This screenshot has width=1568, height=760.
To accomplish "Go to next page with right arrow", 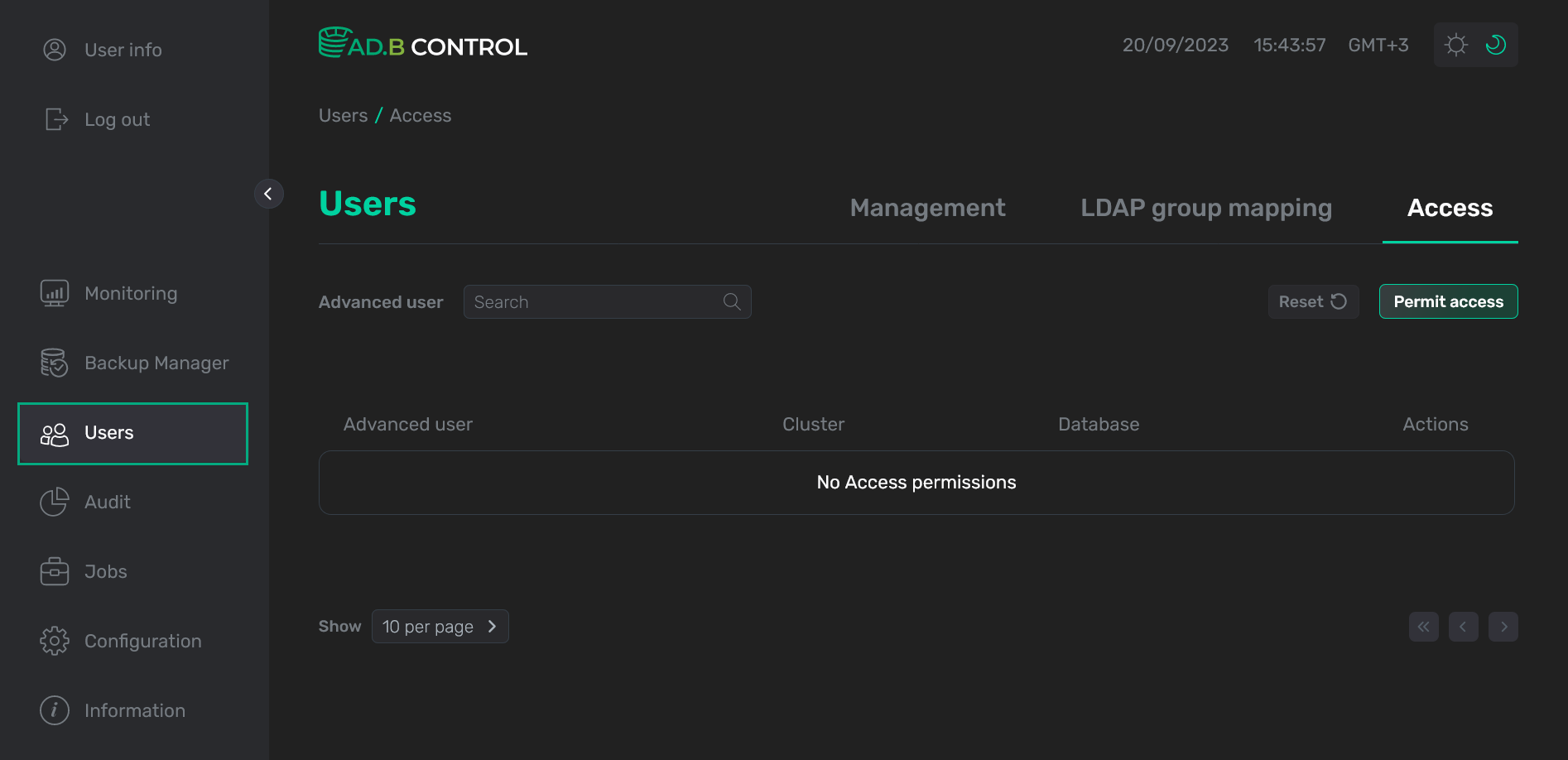I will [1503, 627].
